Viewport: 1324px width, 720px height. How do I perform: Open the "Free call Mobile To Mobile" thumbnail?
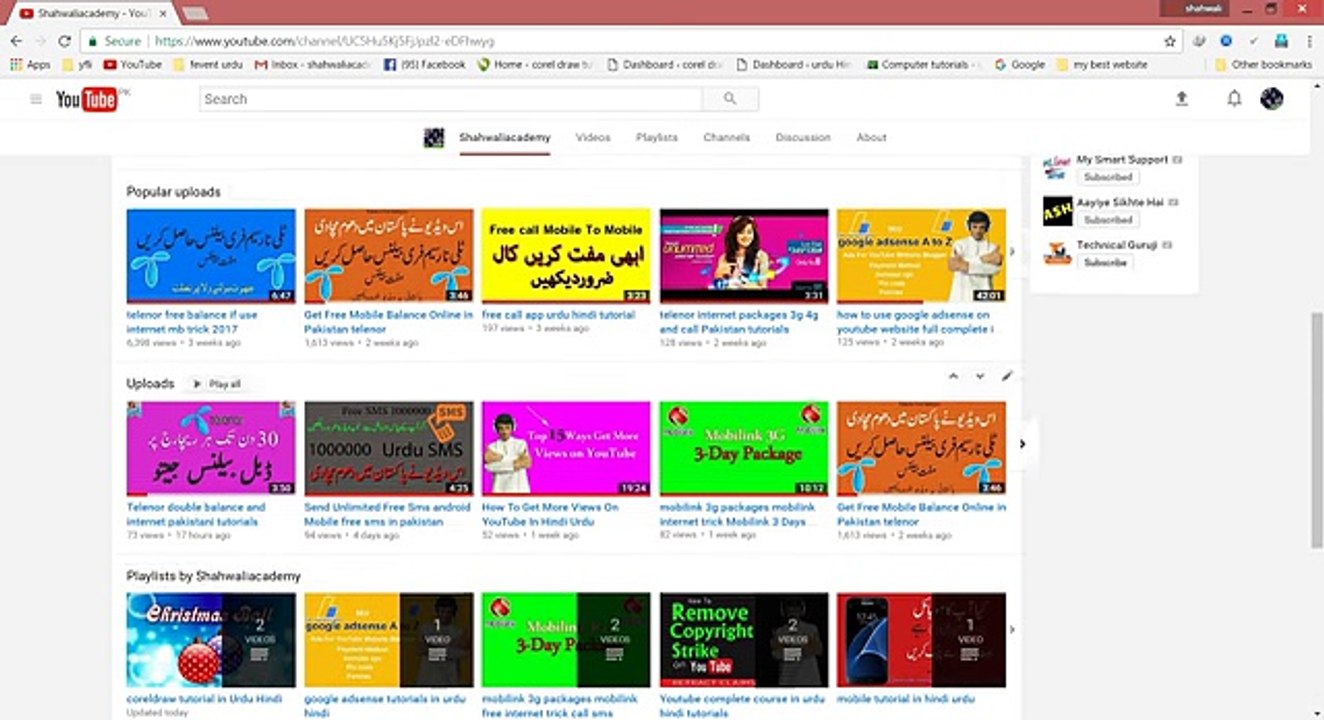coord(566,255)
